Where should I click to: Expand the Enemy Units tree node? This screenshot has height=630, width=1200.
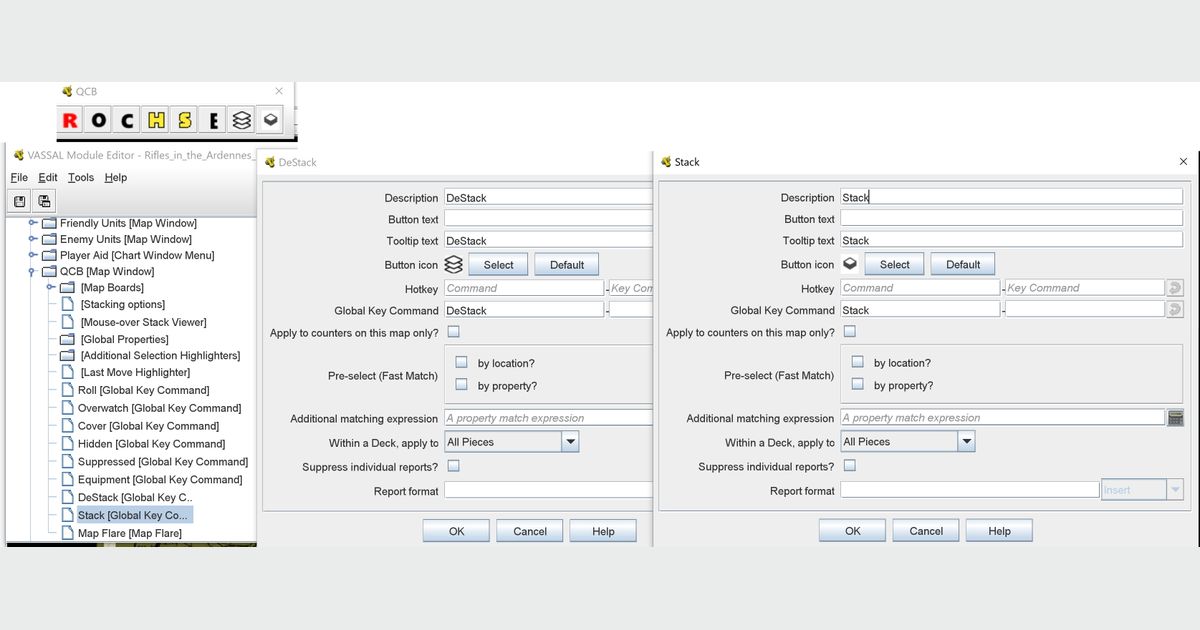tap(34, 239)
